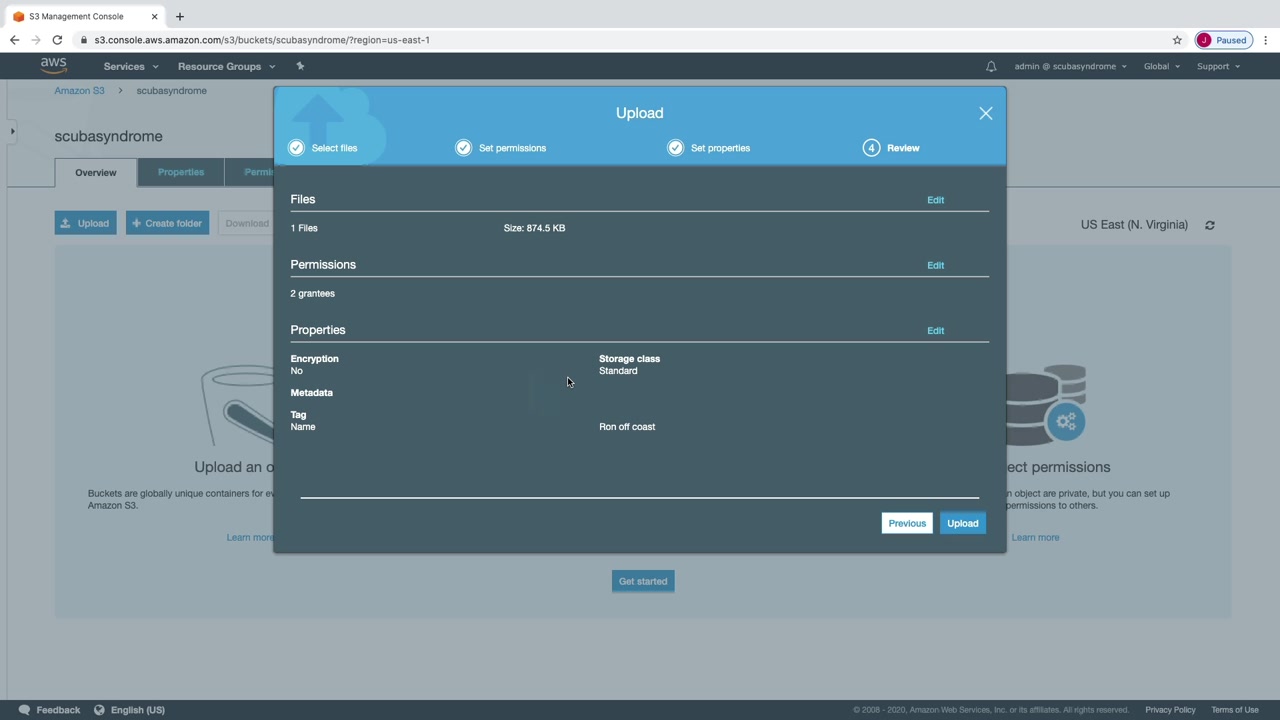This screenshot has width=1280, height=720.
Task: Close the Upload dialog with the X
Action: 986,113
